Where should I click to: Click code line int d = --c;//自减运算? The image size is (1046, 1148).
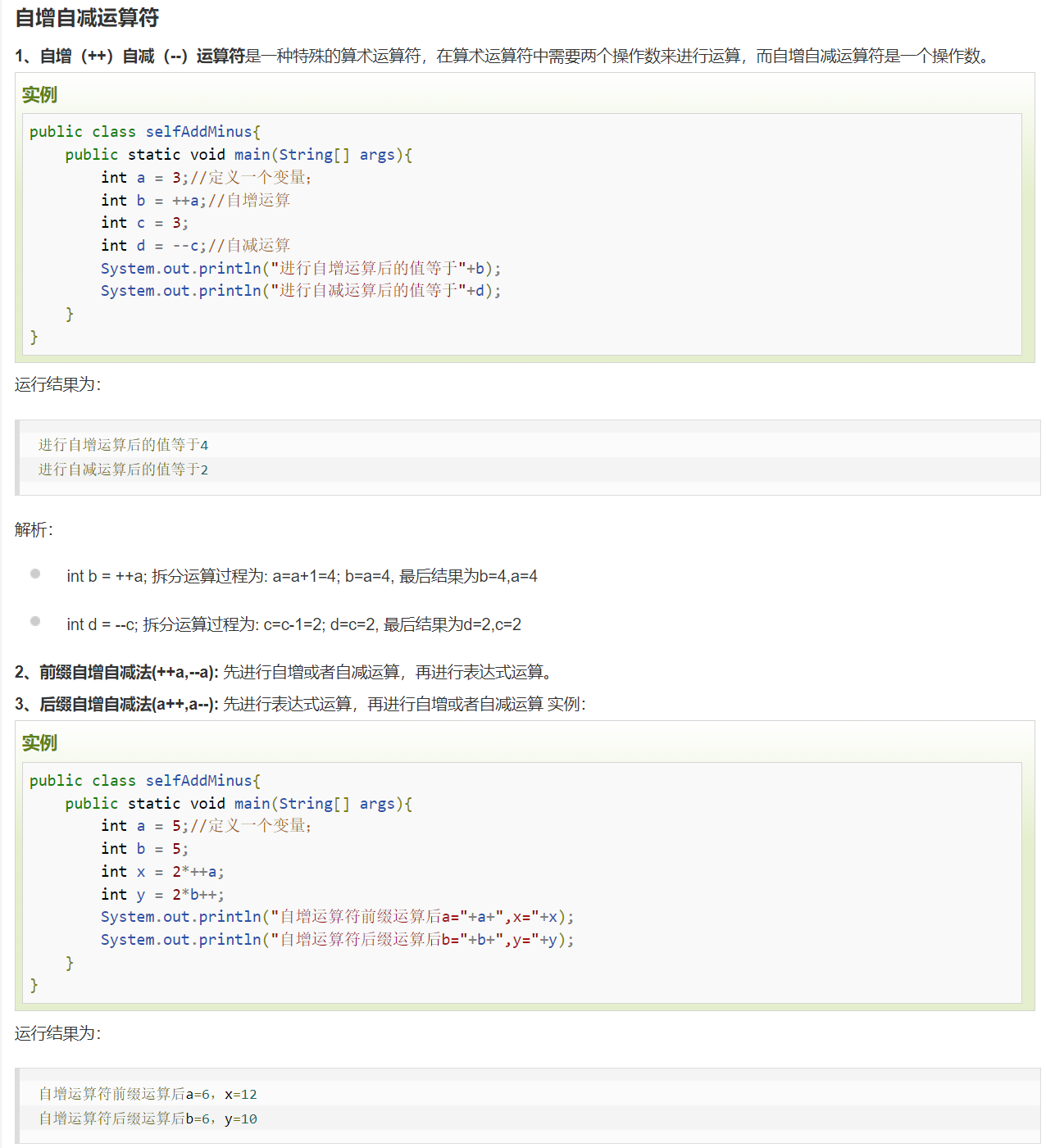(x=195, y=246)
